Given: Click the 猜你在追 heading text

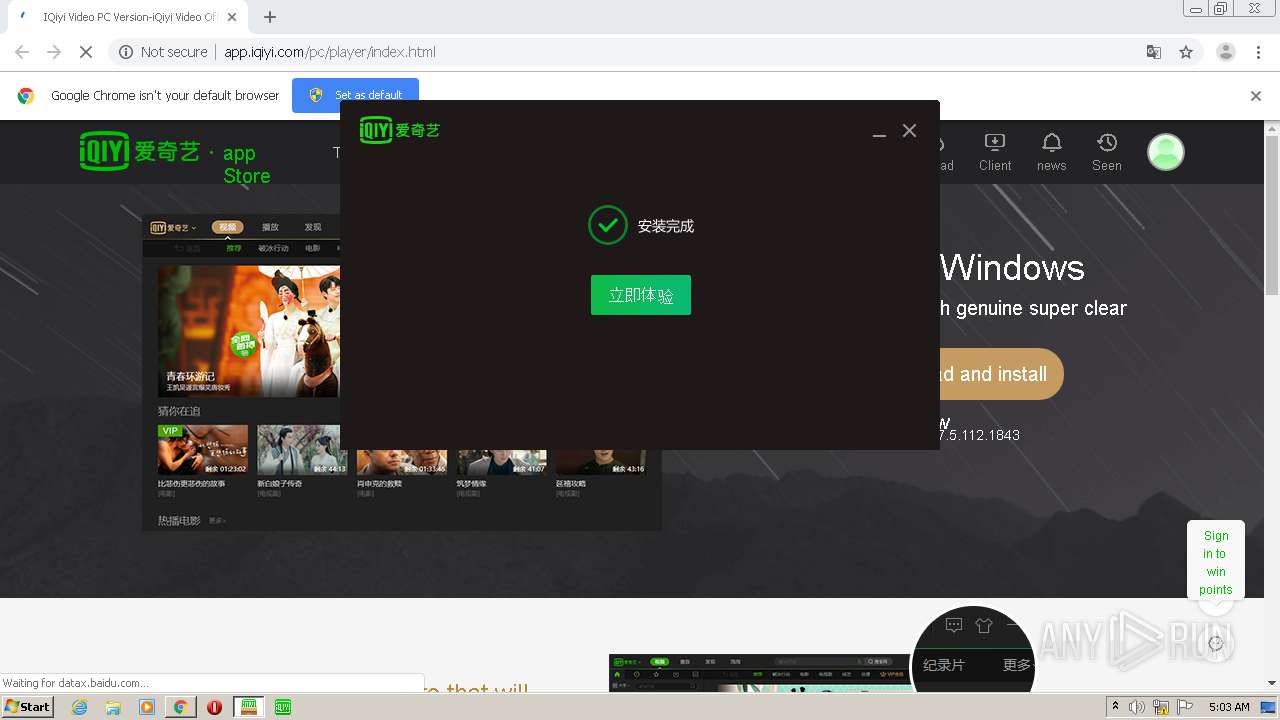Looking at the screenshot, I should click(x=179, y=411).
